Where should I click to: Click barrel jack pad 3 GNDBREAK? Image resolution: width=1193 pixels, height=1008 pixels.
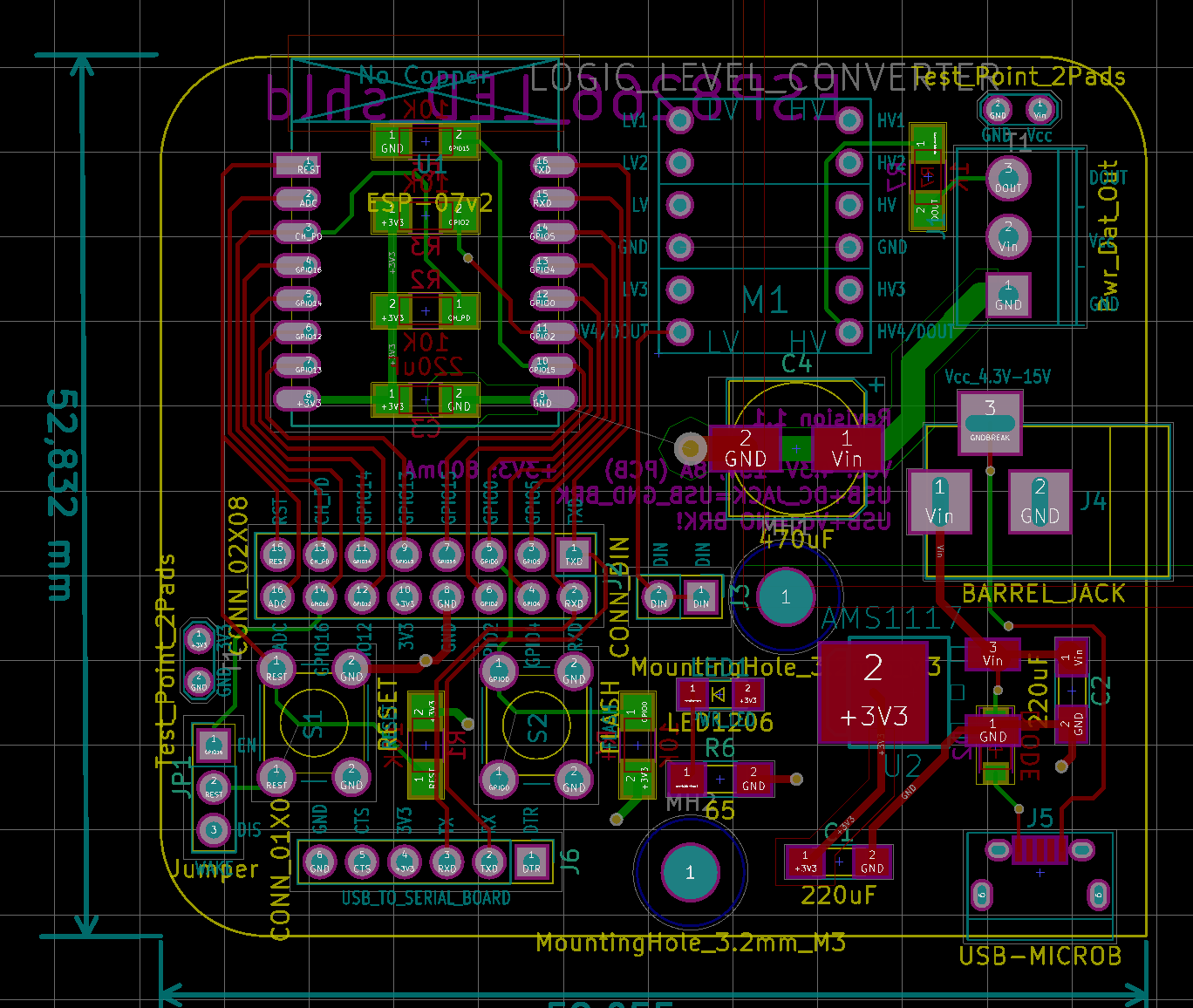coord(990,422)
